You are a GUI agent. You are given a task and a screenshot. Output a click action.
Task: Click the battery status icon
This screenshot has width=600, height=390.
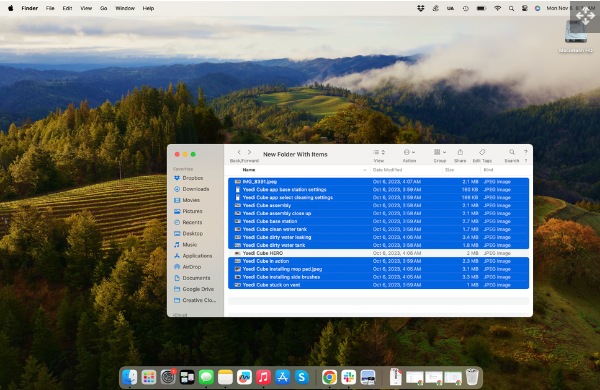[481, 8]
